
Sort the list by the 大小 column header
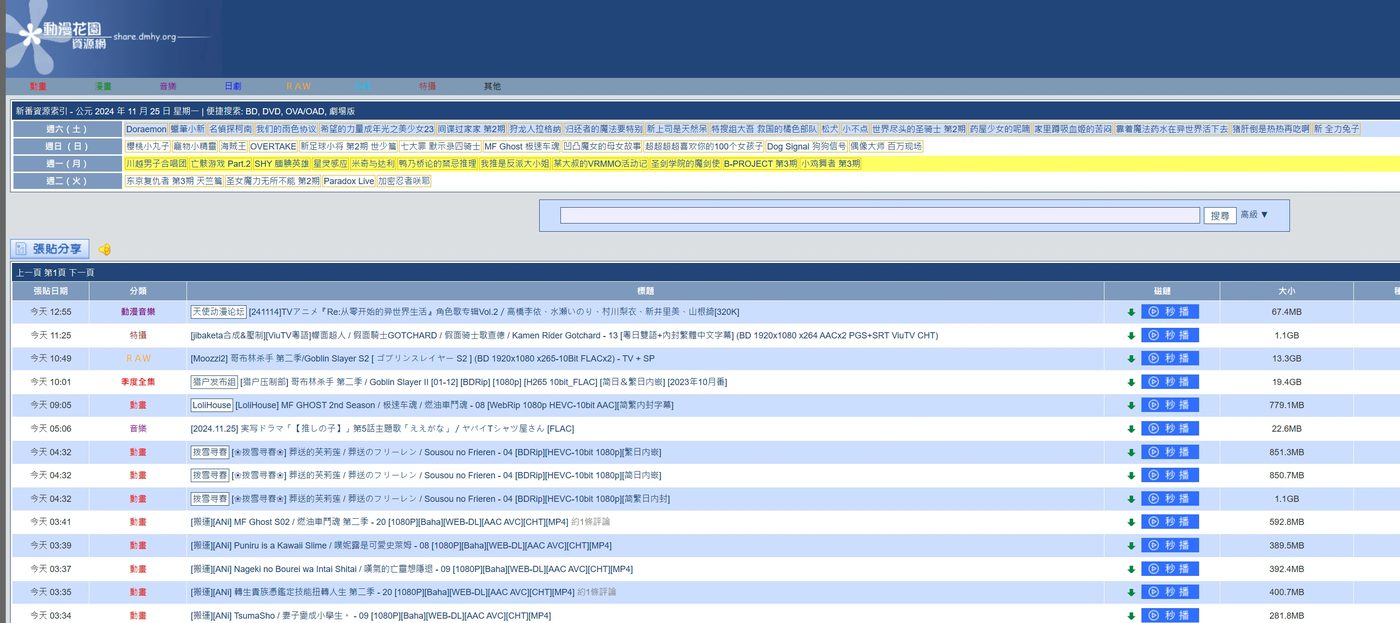(x=1286, y=290)
